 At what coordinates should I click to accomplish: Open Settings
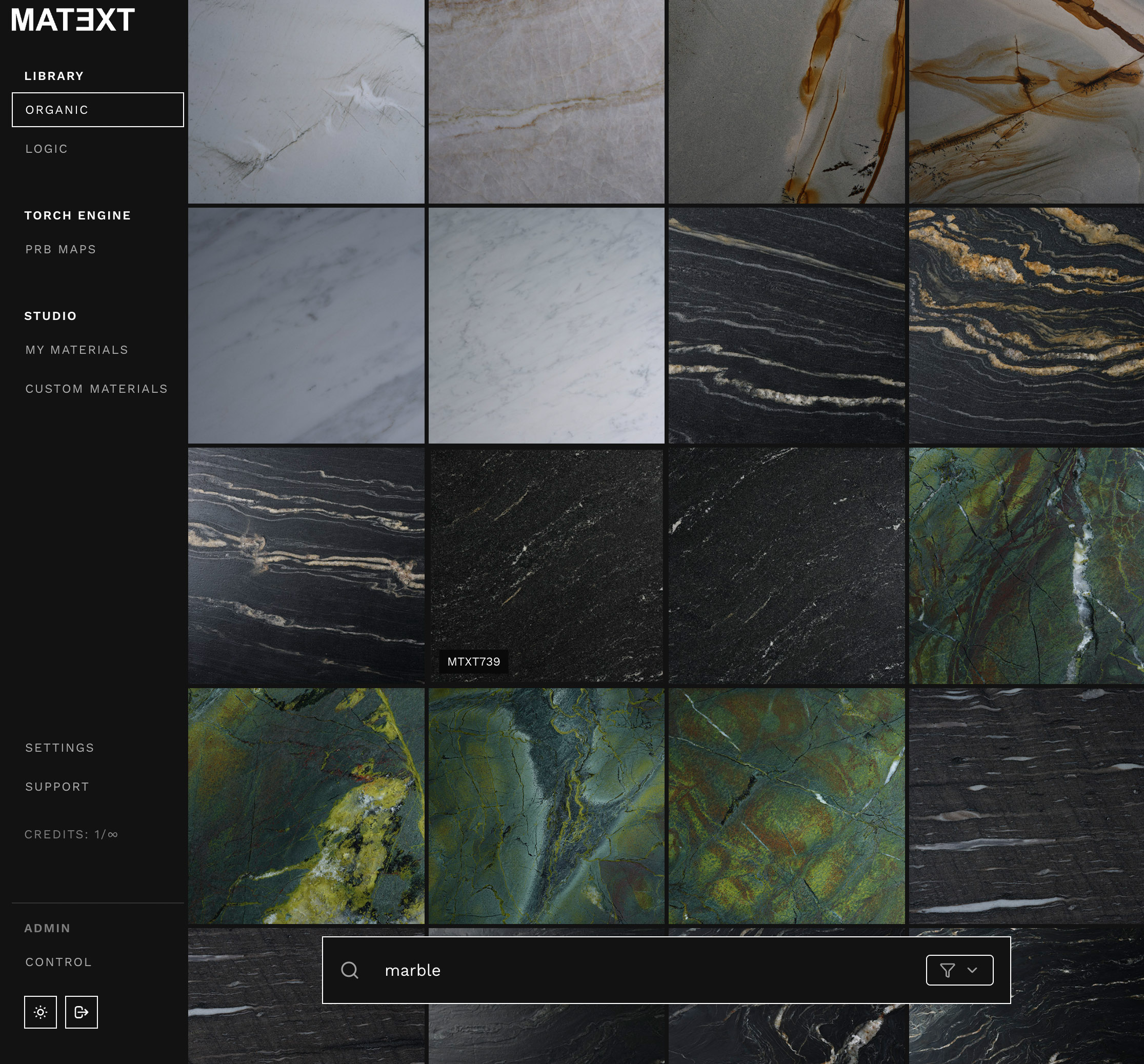(59, 748)
